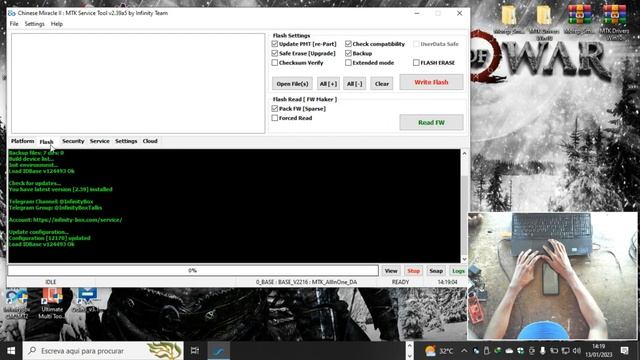
Task: Toggle Pack FW [Sparse] checkbox
Action: pyautogui.click(x=275, y=109)
